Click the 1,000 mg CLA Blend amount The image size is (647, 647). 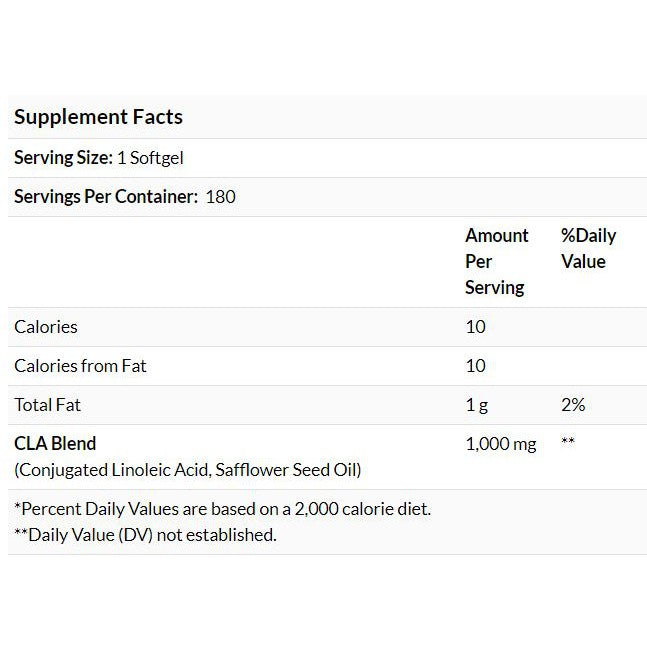click(x=501, y=444)
